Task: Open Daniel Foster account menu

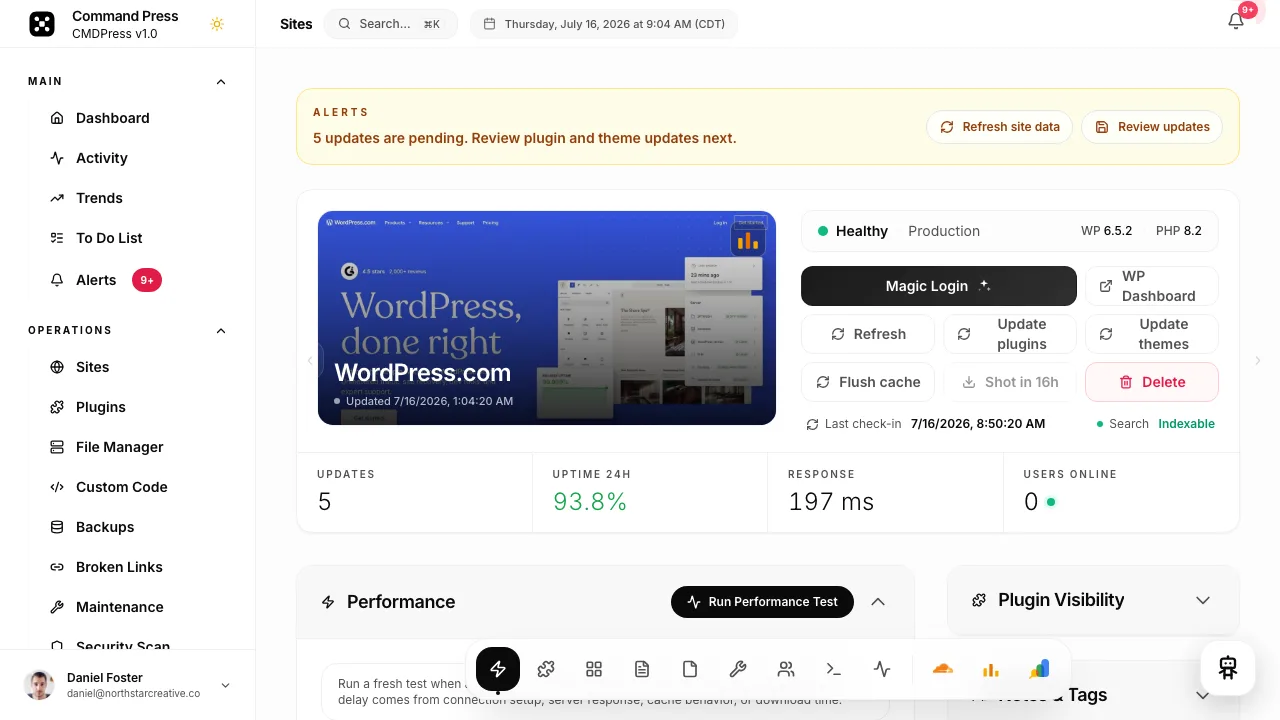Action: coord(128,685)
